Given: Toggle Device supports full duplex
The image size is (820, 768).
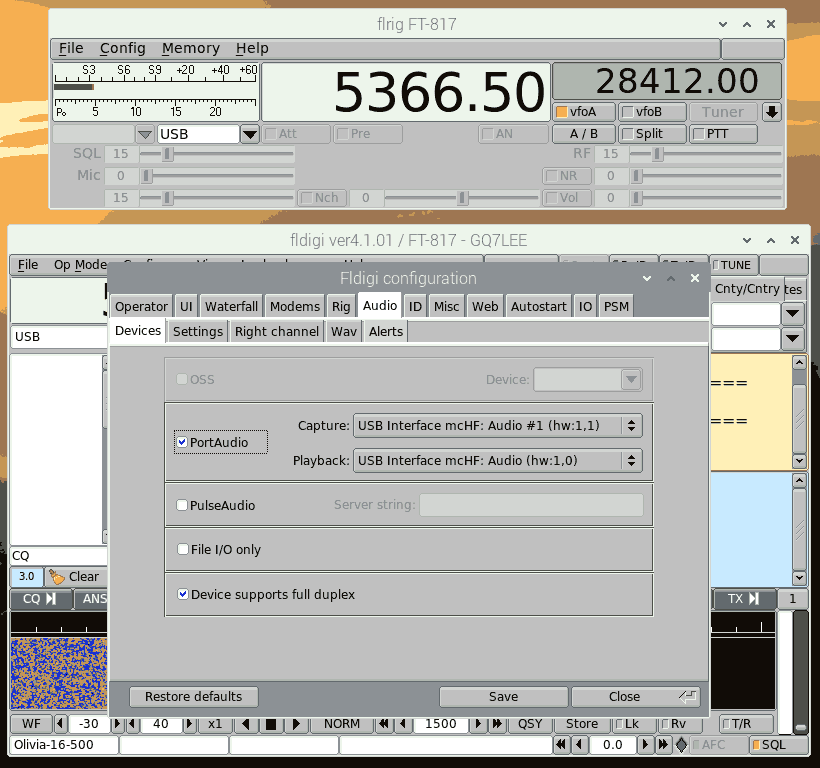Looking at the screenshot, I should 183,594.
